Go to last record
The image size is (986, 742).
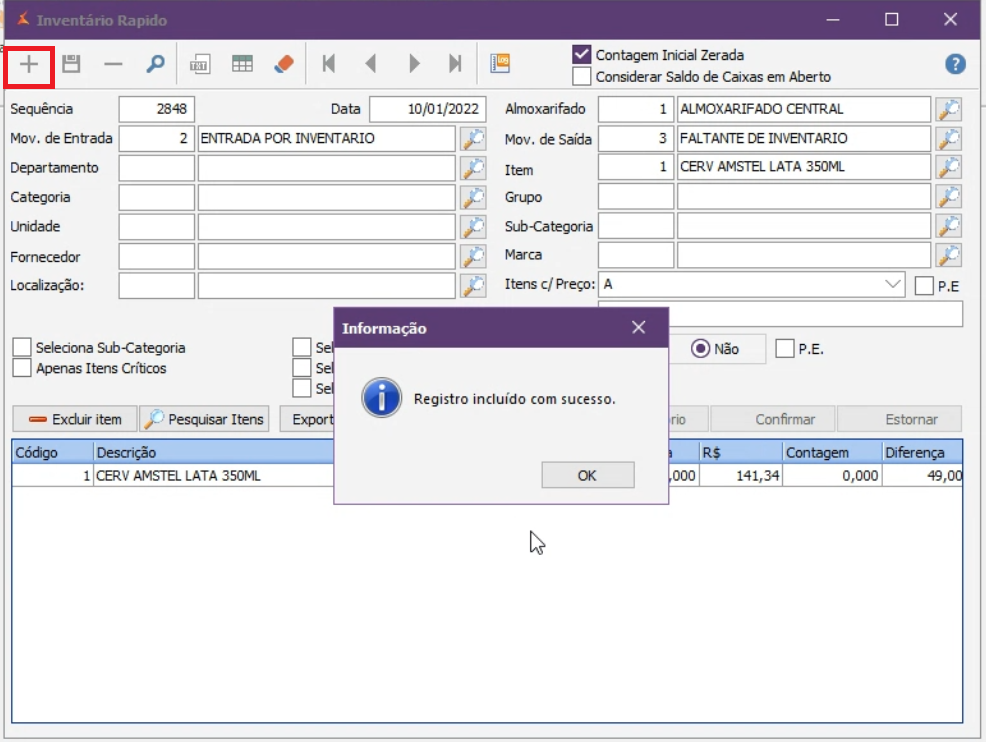coord(455,64)
